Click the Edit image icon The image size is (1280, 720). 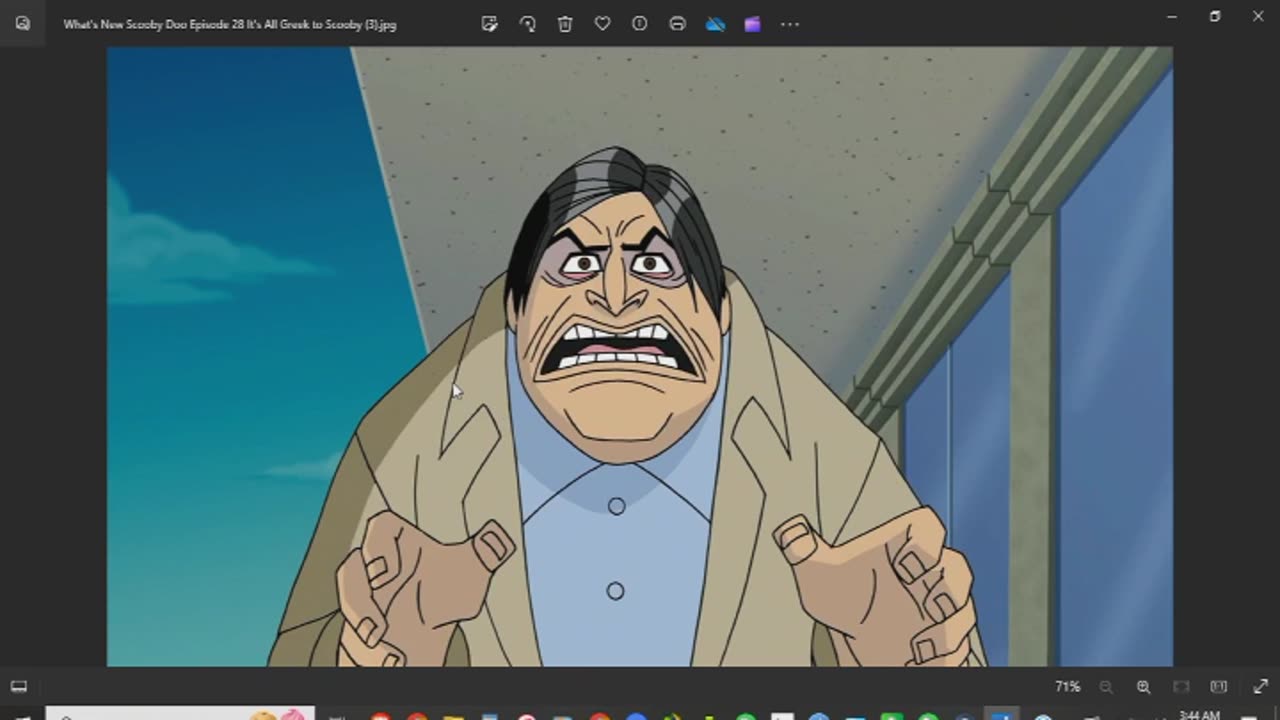pyautogui.click(x=489, y=24)
